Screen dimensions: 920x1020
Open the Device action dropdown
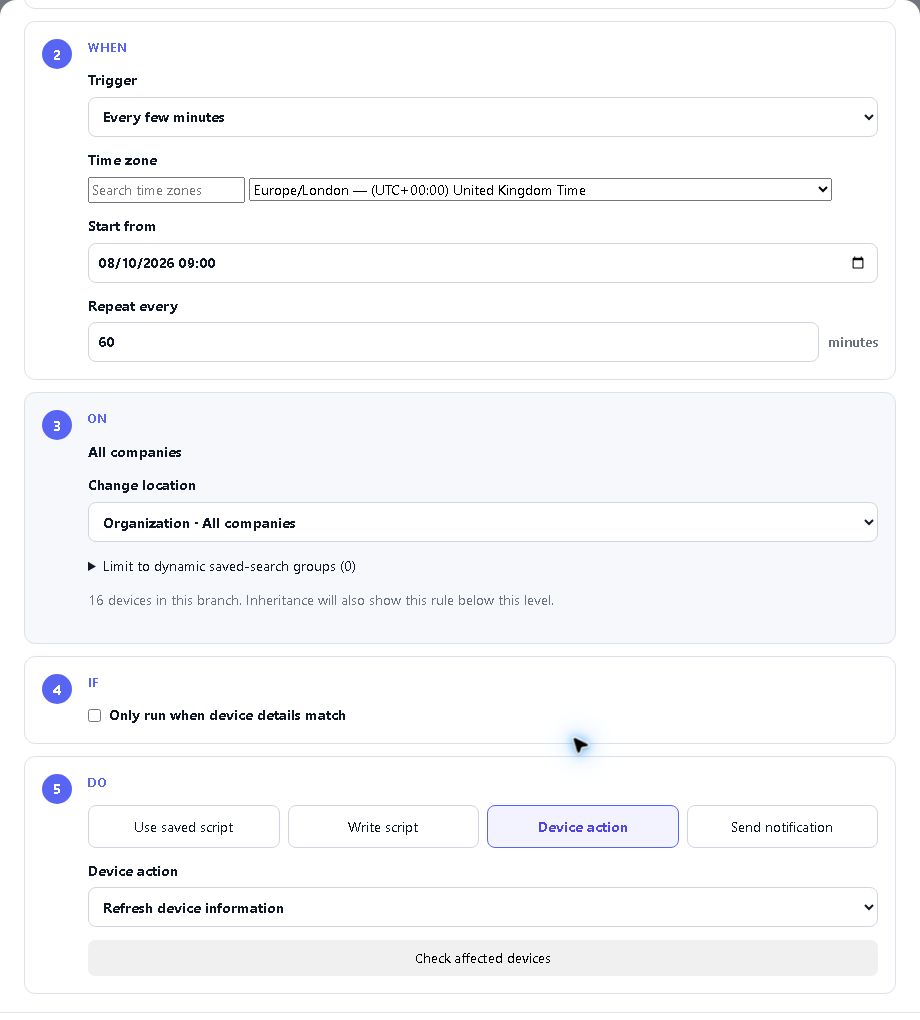tap(483, 907)
